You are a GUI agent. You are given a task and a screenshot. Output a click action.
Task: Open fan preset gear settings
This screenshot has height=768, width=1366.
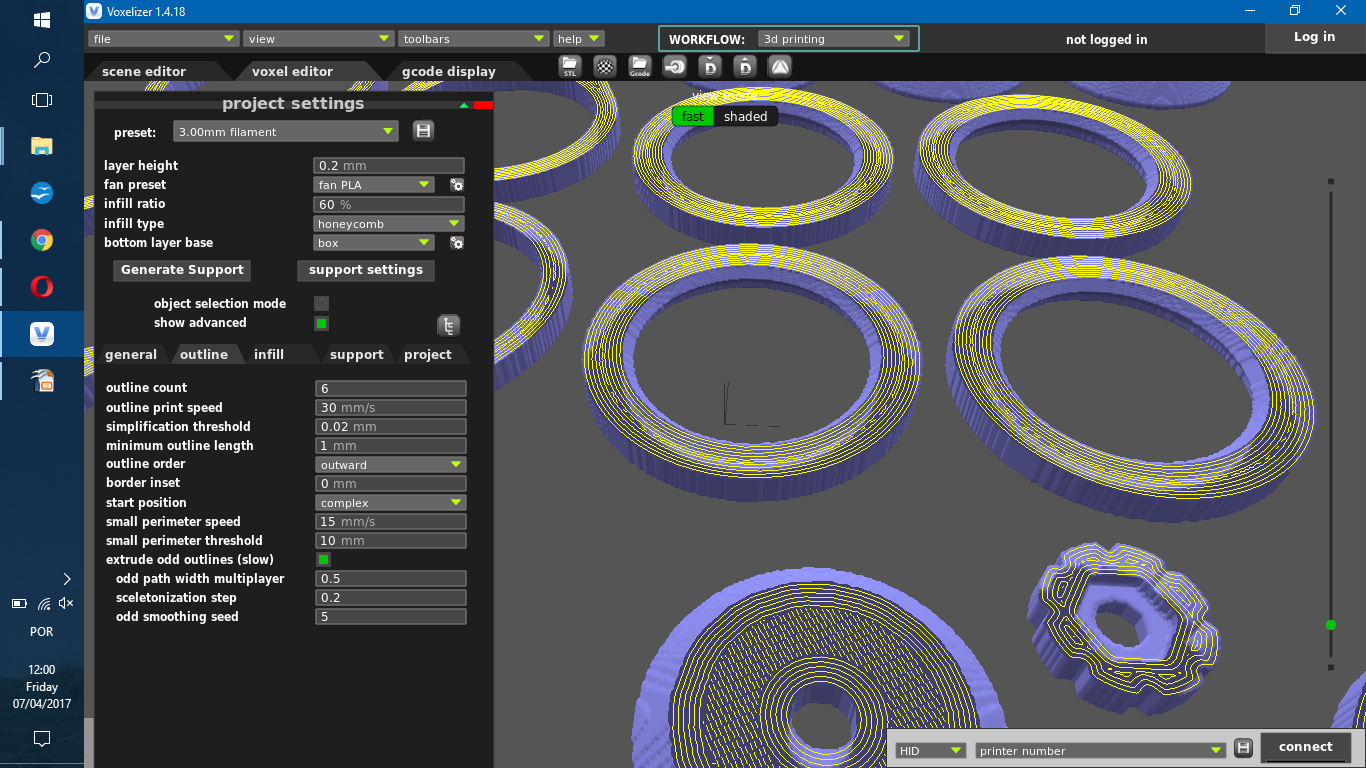click(x=457, y=185)
